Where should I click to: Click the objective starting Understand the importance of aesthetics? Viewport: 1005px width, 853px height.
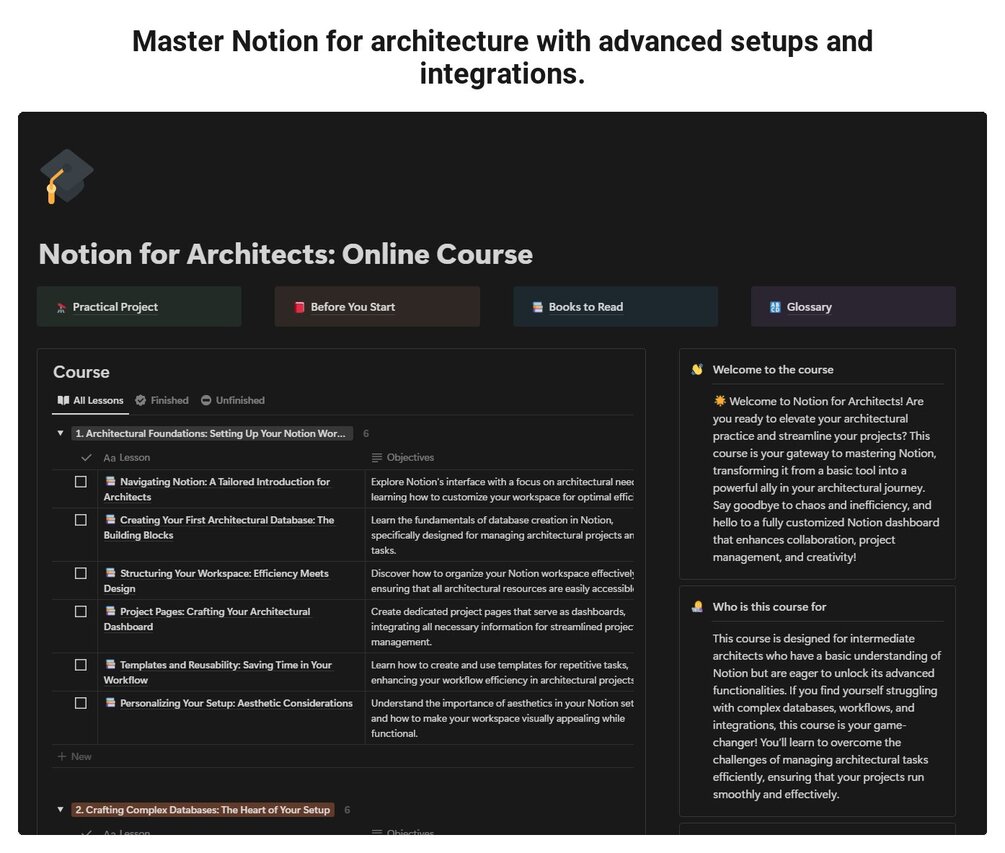502,718
